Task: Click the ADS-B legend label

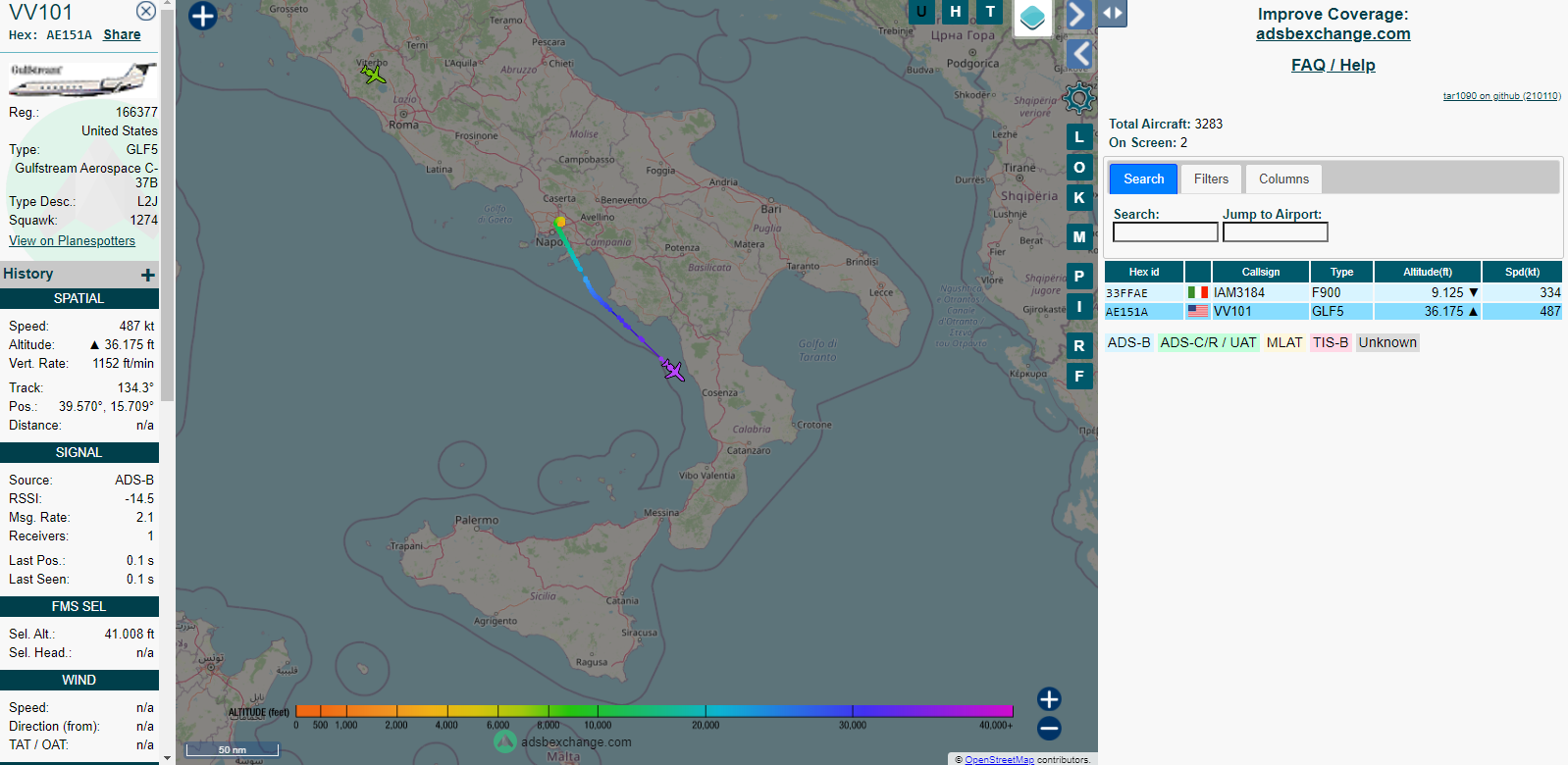Action: tap(1128, 342)
